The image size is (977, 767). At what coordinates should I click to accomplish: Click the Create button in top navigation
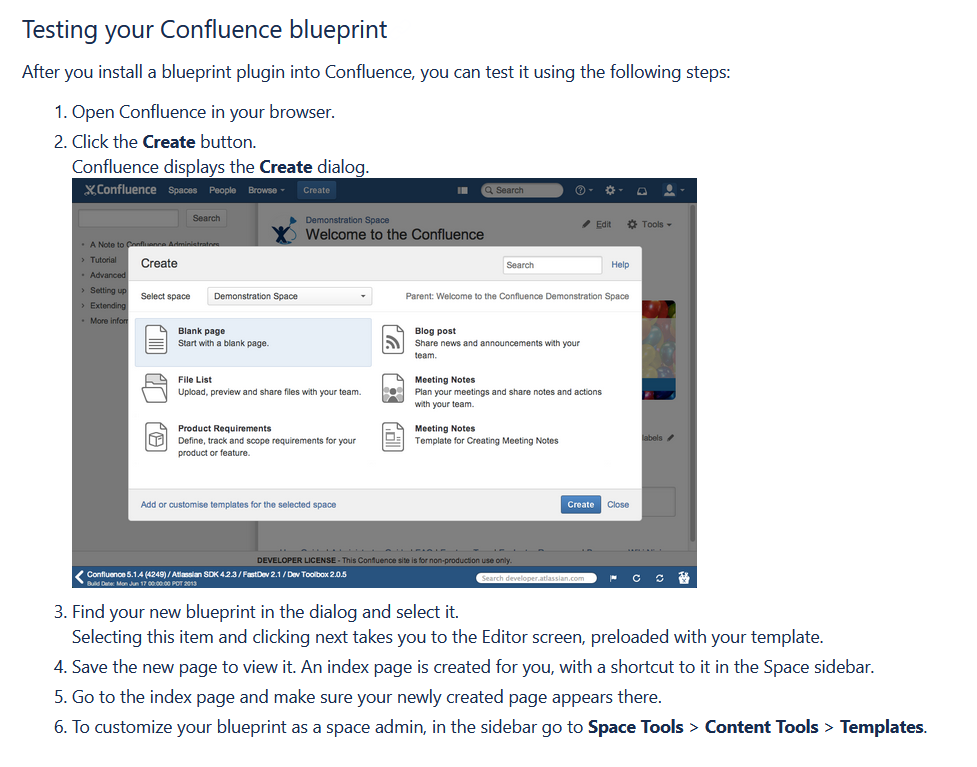pos(317,190)
